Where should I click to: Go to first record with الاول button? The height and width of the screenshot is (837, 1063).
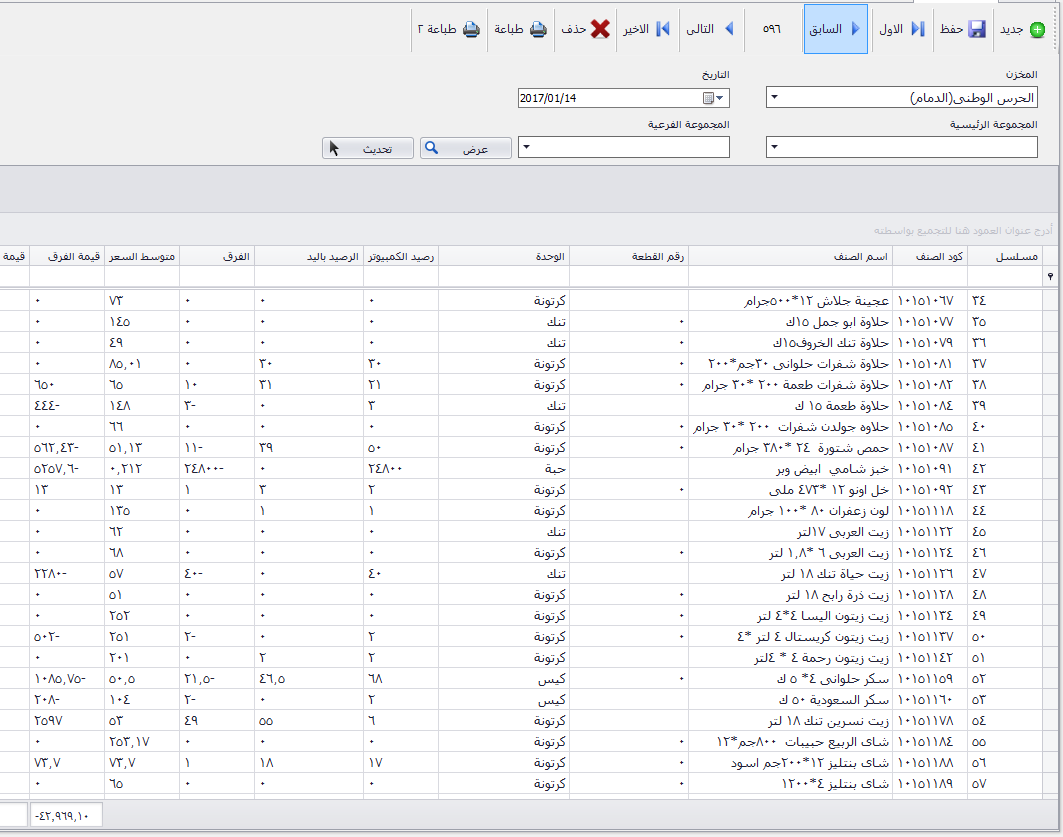click(903, 30)
